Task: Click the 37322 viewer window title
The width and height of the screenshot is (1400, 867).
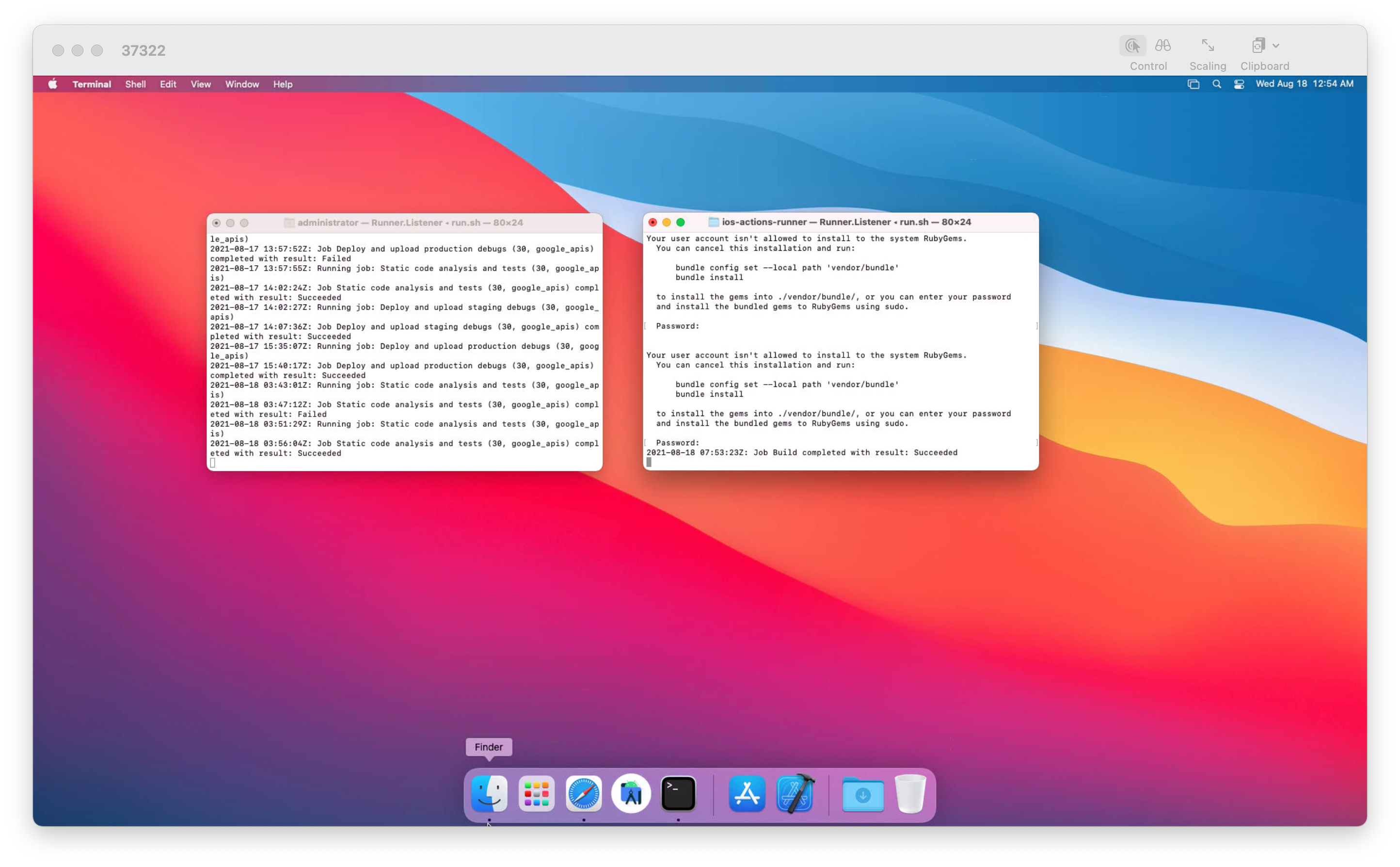Action: point(143,50)
